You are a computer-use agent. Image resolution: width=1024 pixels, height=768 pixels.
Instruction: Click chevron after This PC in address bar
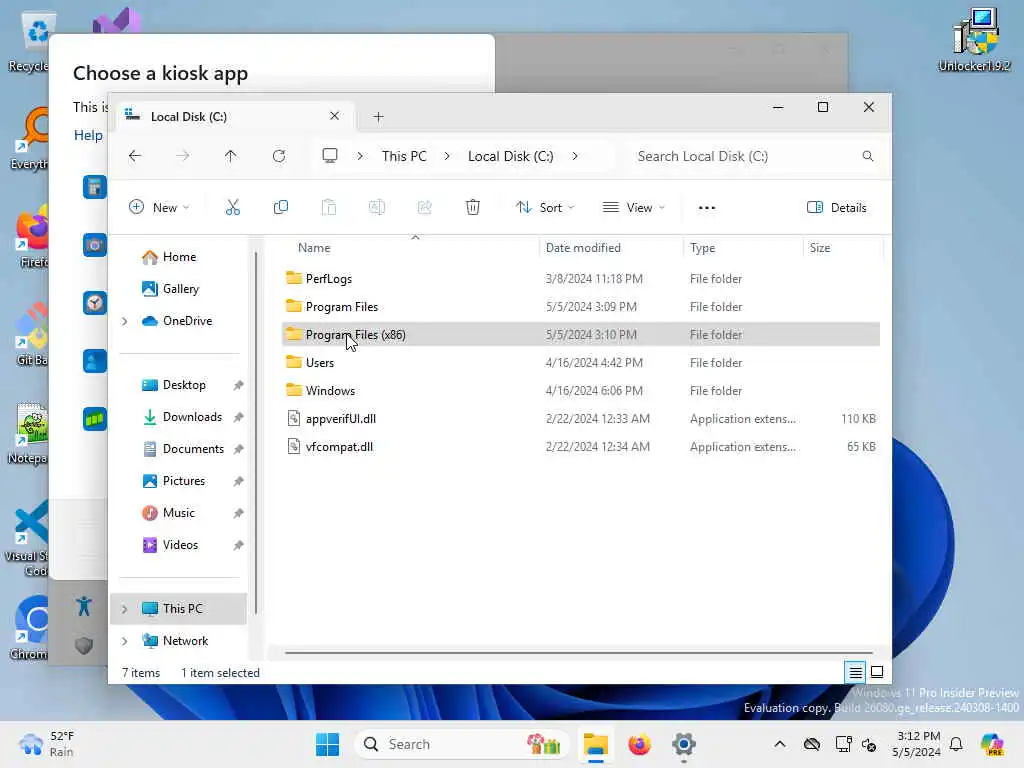point(447,156)
